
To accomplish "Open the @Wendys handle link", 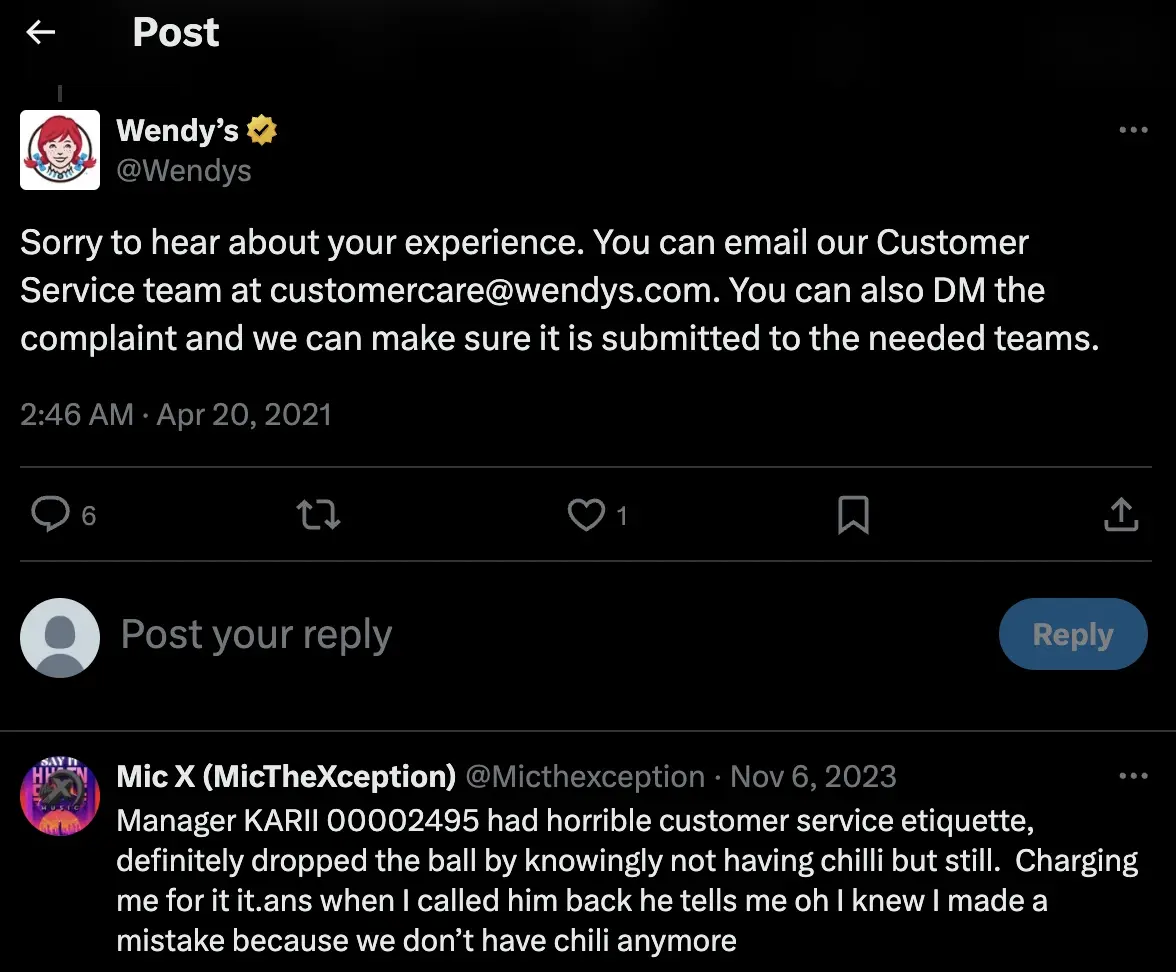I will coord(183,170).
